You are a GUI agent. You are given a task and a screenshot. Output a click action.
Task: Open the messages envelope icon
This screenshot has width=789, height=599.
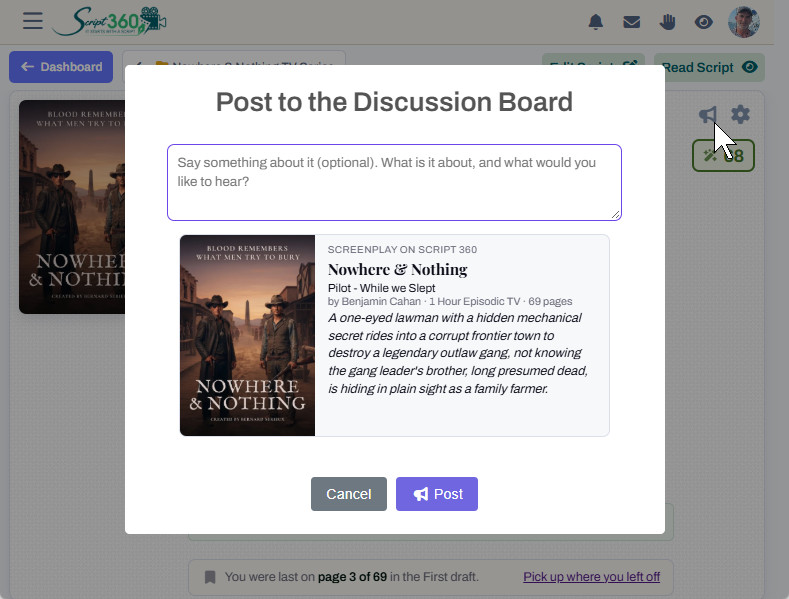click(x=632, y=22)
